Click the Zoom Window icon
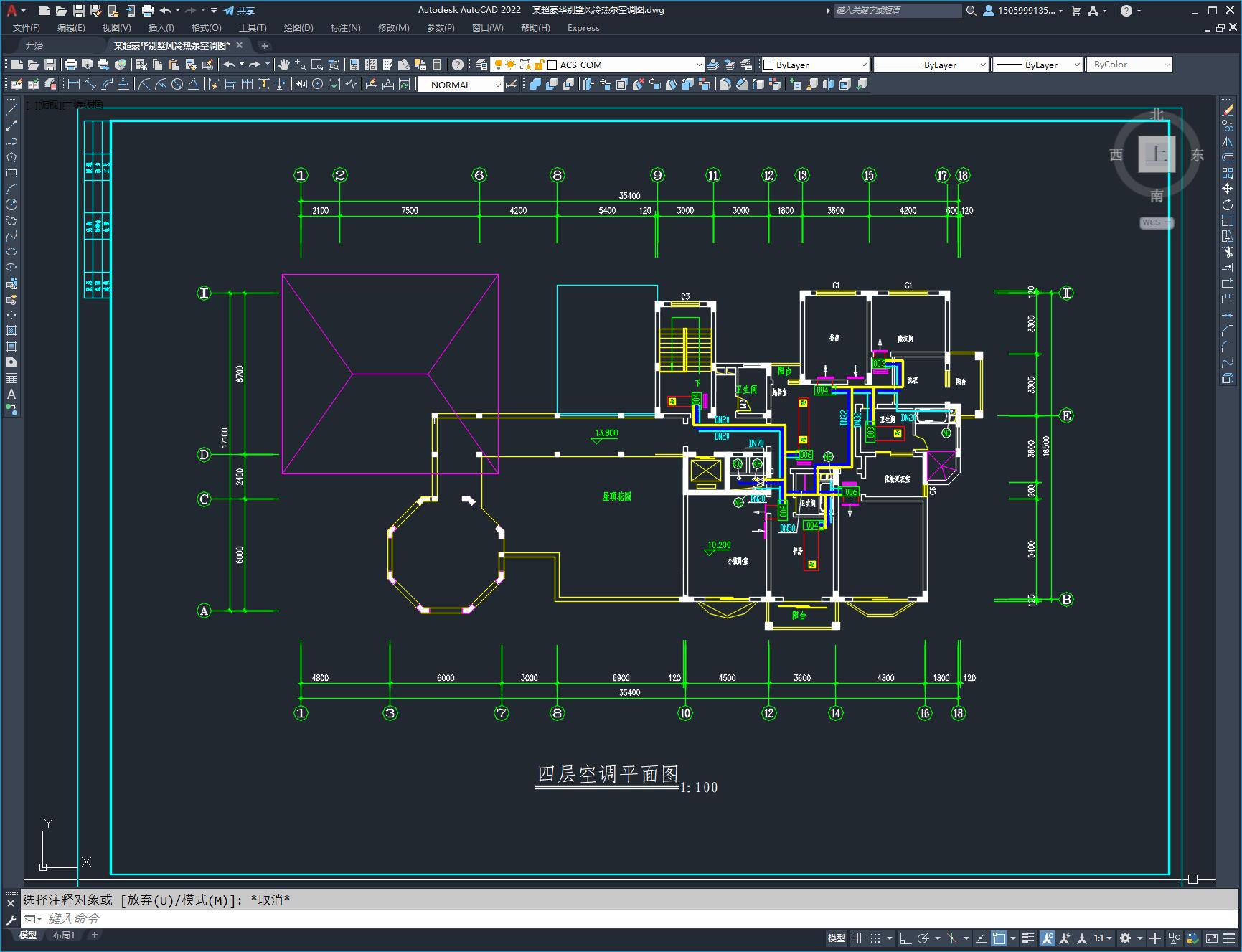This screenshot has width=1242, height=952. [317, 65]
